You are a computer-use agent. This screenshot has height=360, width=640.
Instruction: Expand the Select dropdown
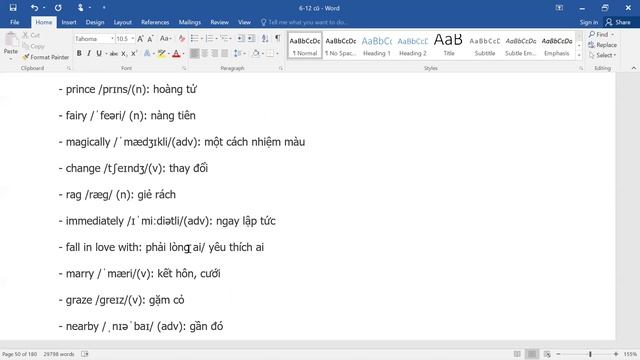coord(602,55)
